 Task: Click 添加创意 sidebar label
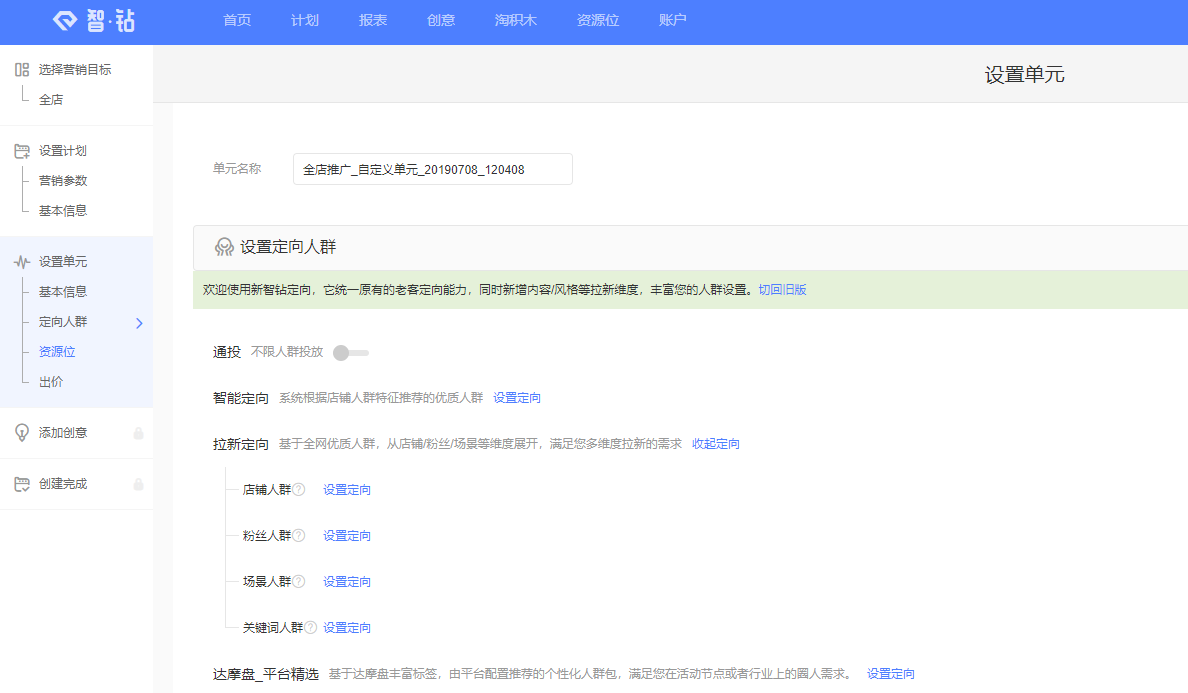coord(63,432)
